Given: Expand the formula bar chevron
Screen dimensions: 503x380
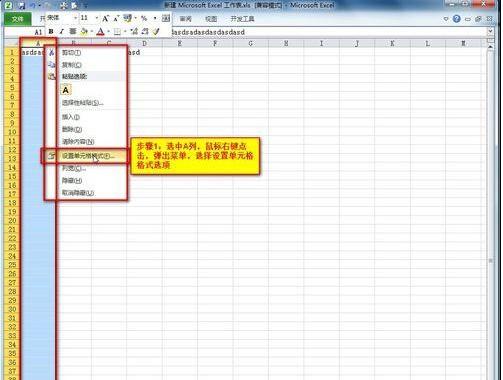Looking at the screenshot, I should [x=490, y=31].
